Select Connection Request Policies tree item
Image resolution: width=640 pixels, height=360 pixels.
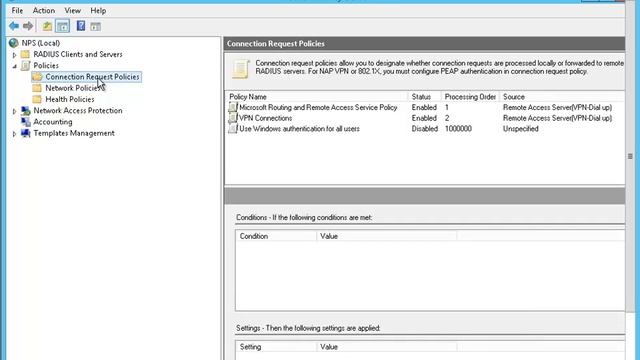pos(92,77)
